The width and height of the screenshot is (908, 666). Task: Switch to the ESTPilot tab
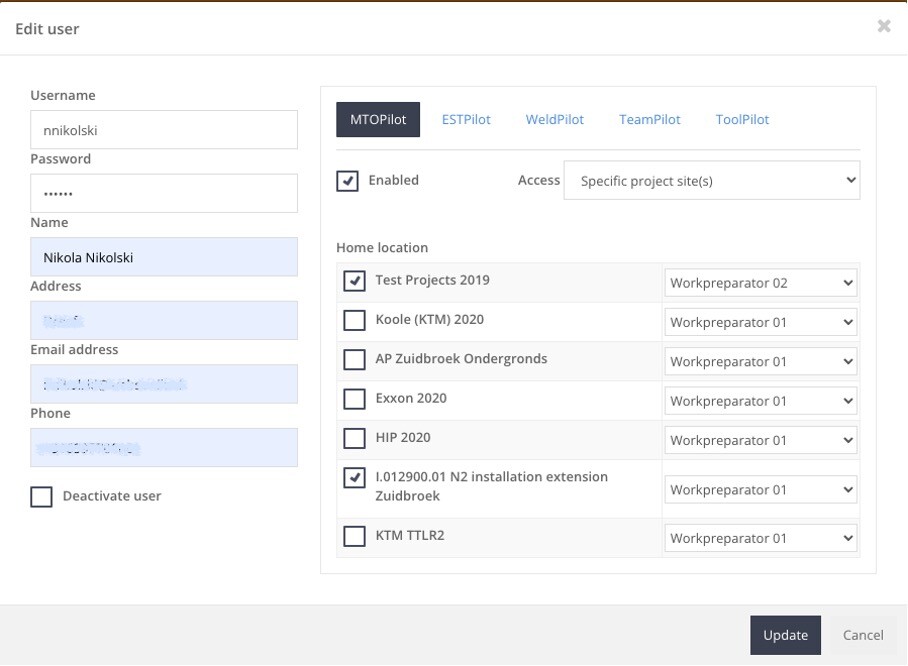(466, 119)
